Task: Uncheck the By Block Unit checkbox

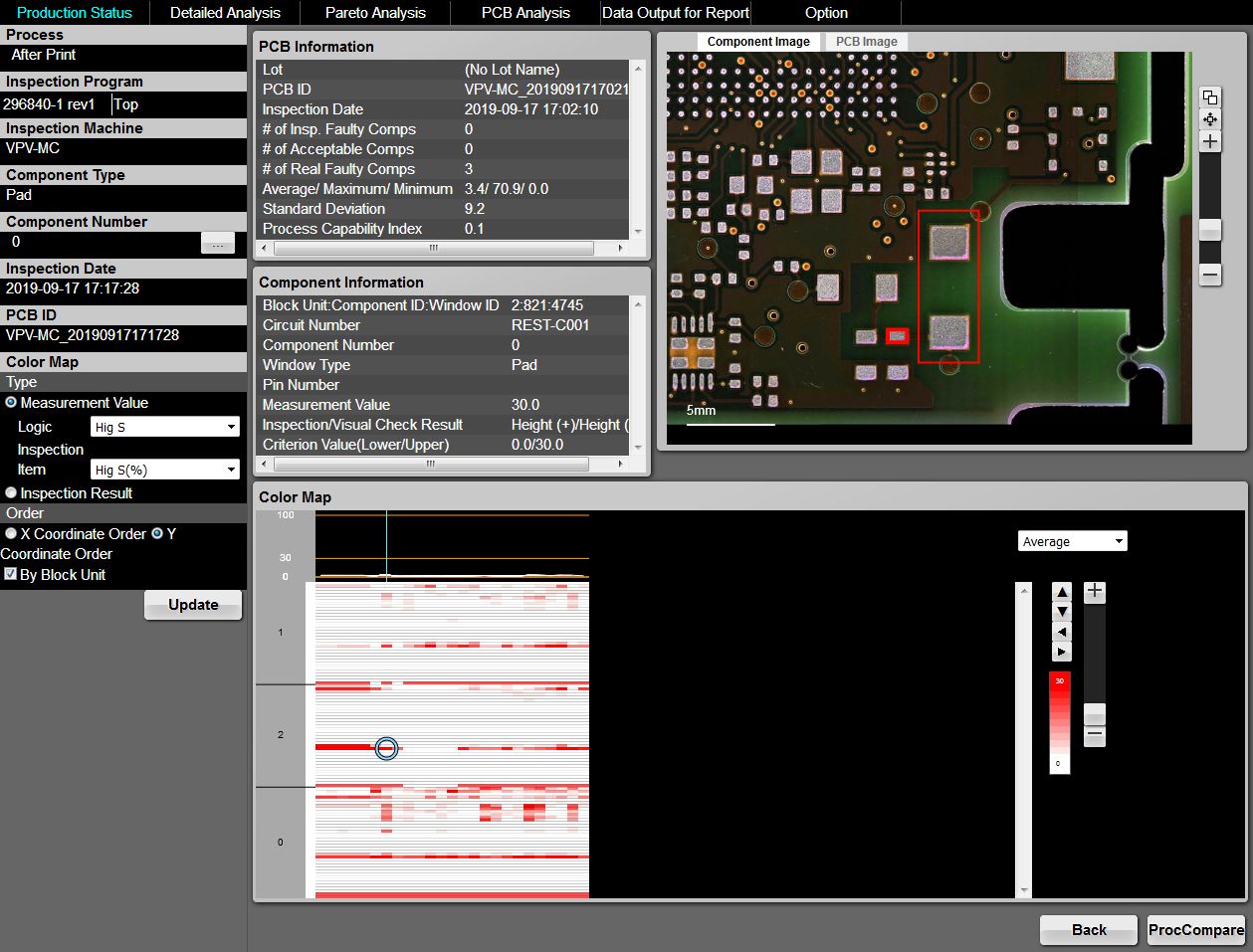Action: pos(10,575)
